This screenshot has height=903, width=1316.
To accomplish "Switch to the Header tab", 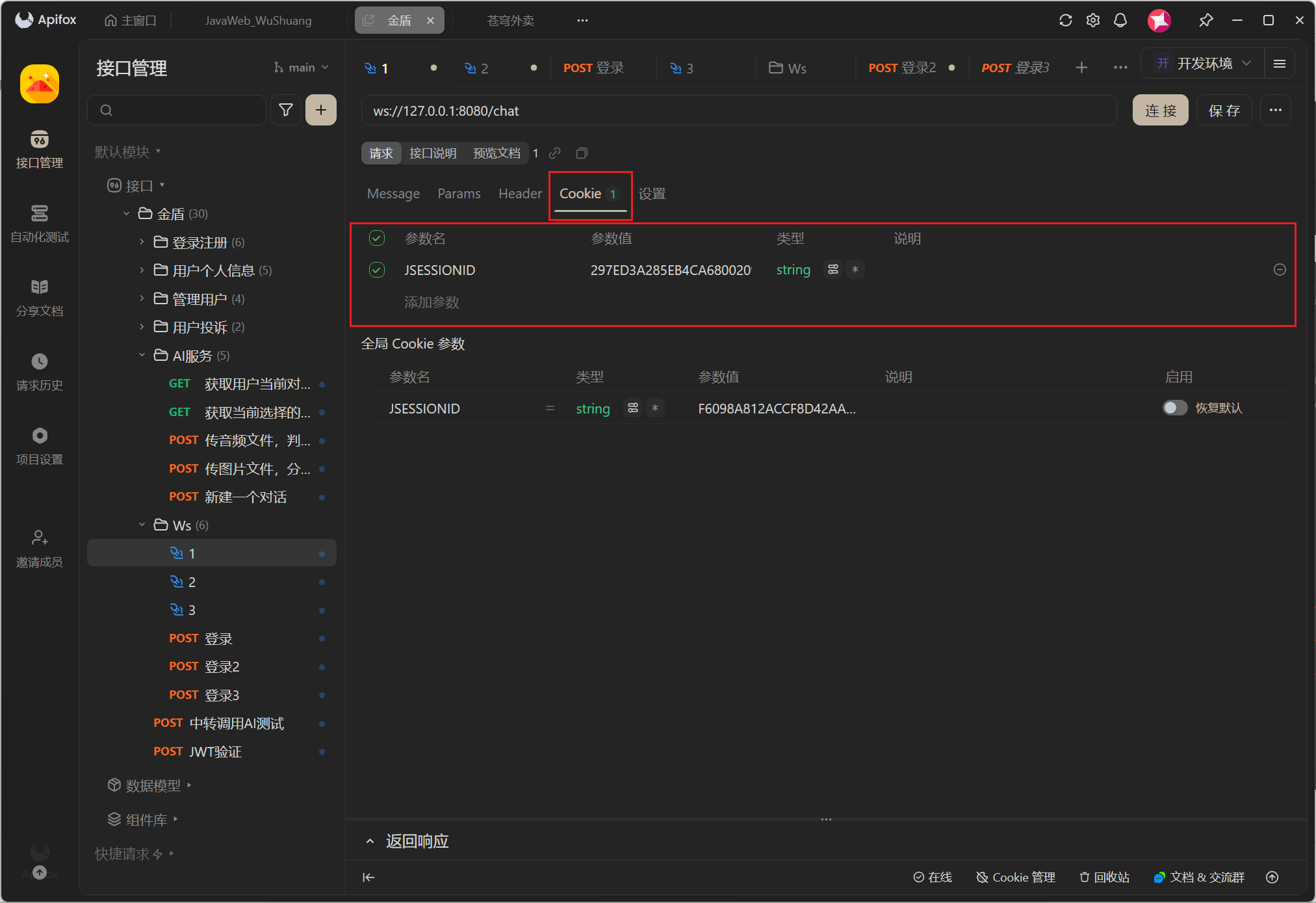I will tap(519, 194).
